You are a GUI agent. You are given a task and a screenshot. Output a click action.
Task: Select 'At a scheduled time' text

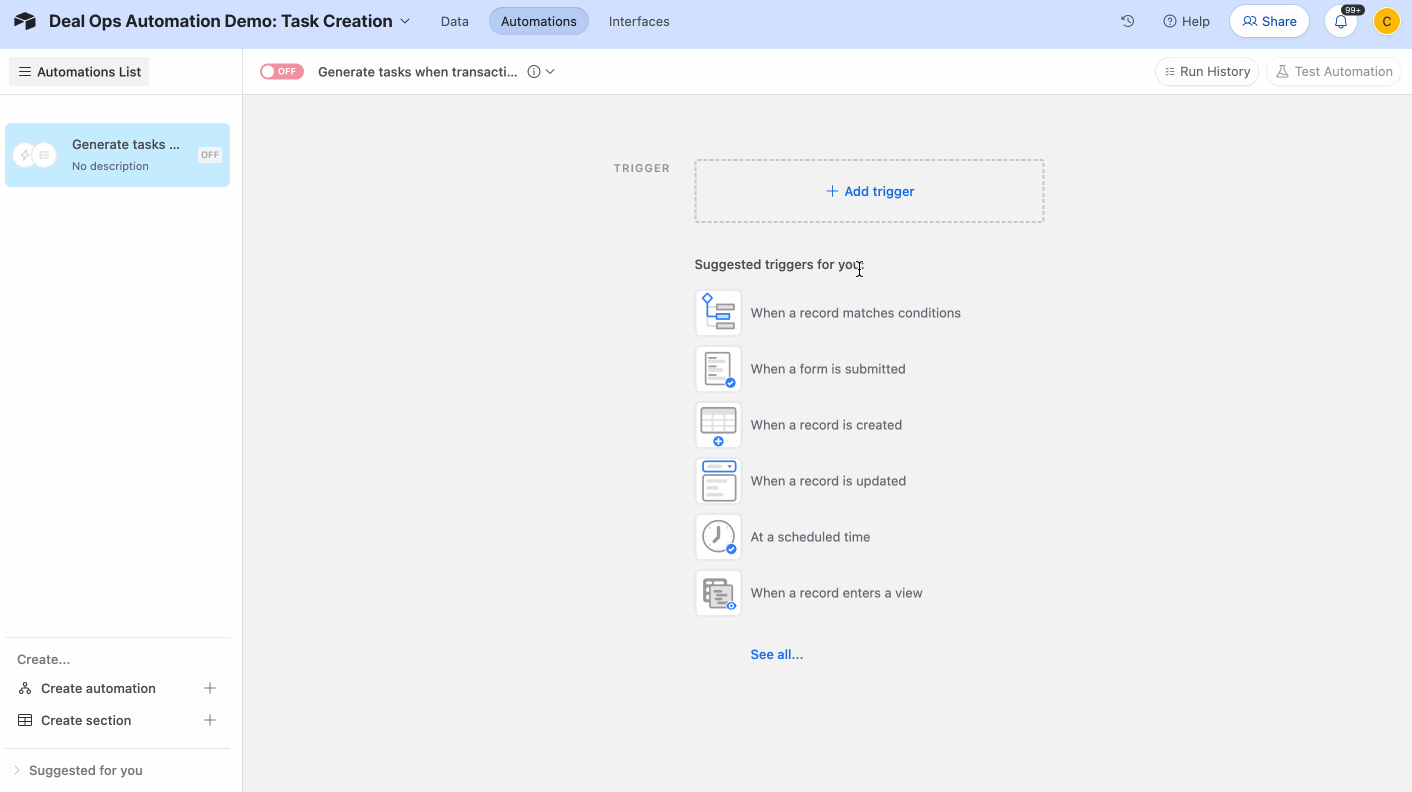click(810, 537)
